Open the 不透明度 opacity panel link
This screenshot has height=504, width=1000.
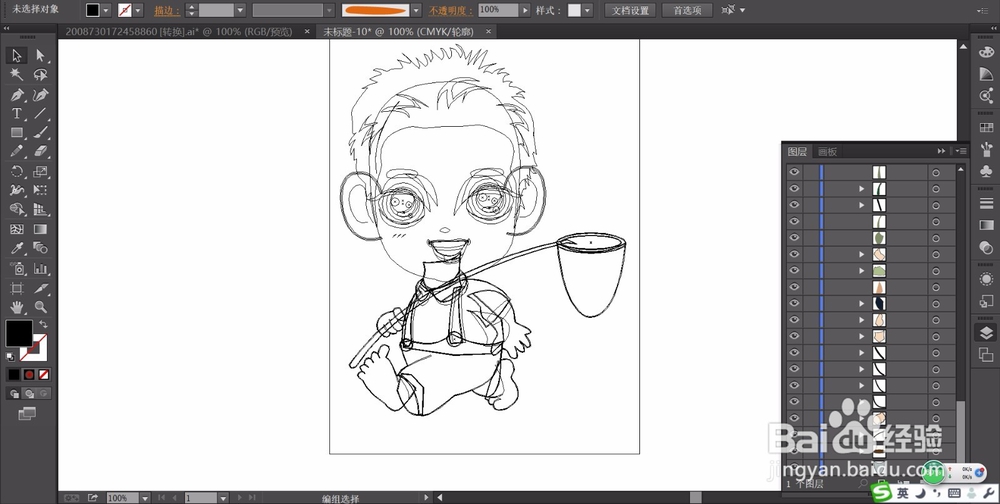(452, 11)
